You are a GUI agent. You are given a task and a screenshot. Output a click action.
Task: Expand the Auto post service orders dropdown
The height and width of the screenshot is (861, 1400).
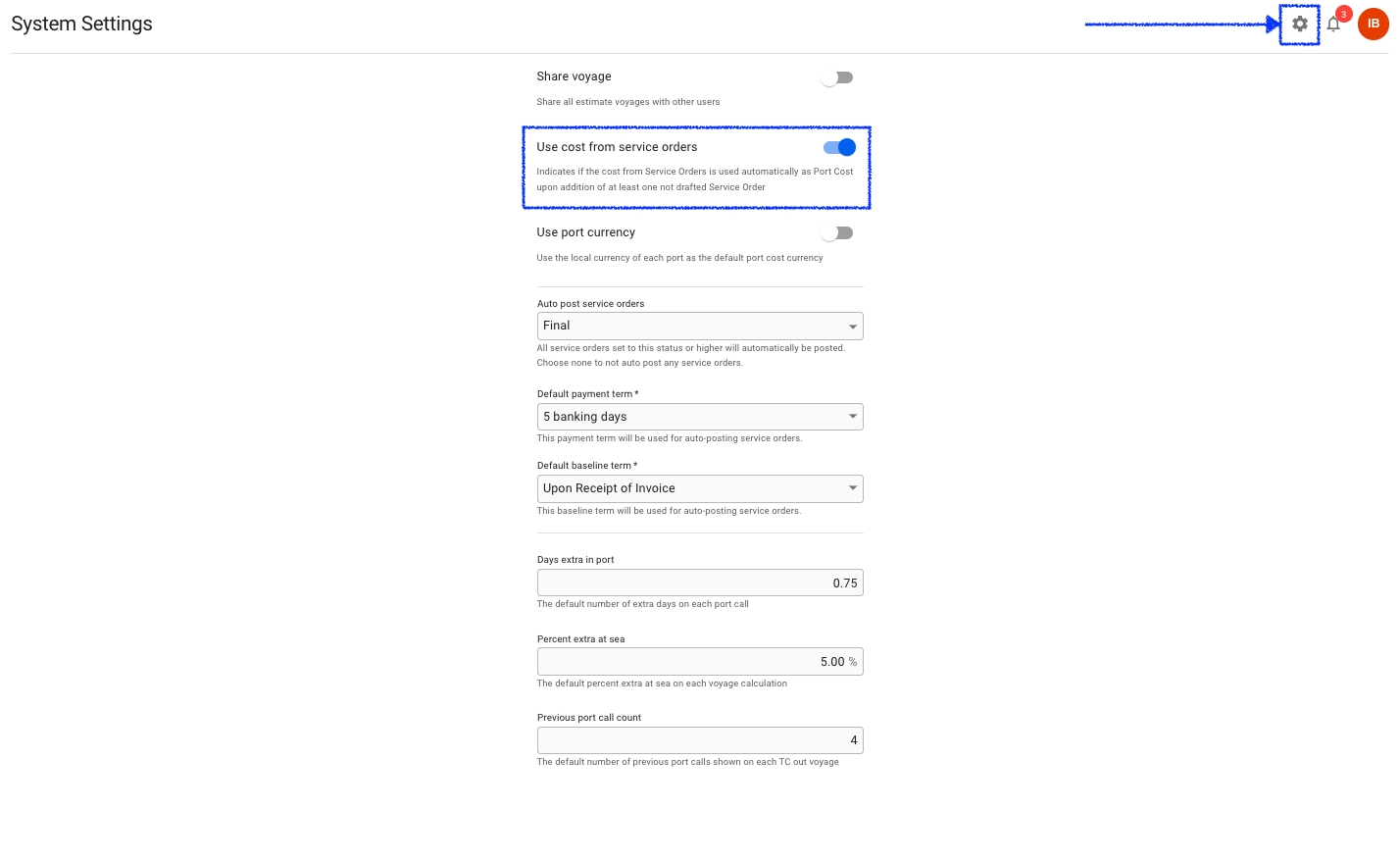tap(700, 326)
